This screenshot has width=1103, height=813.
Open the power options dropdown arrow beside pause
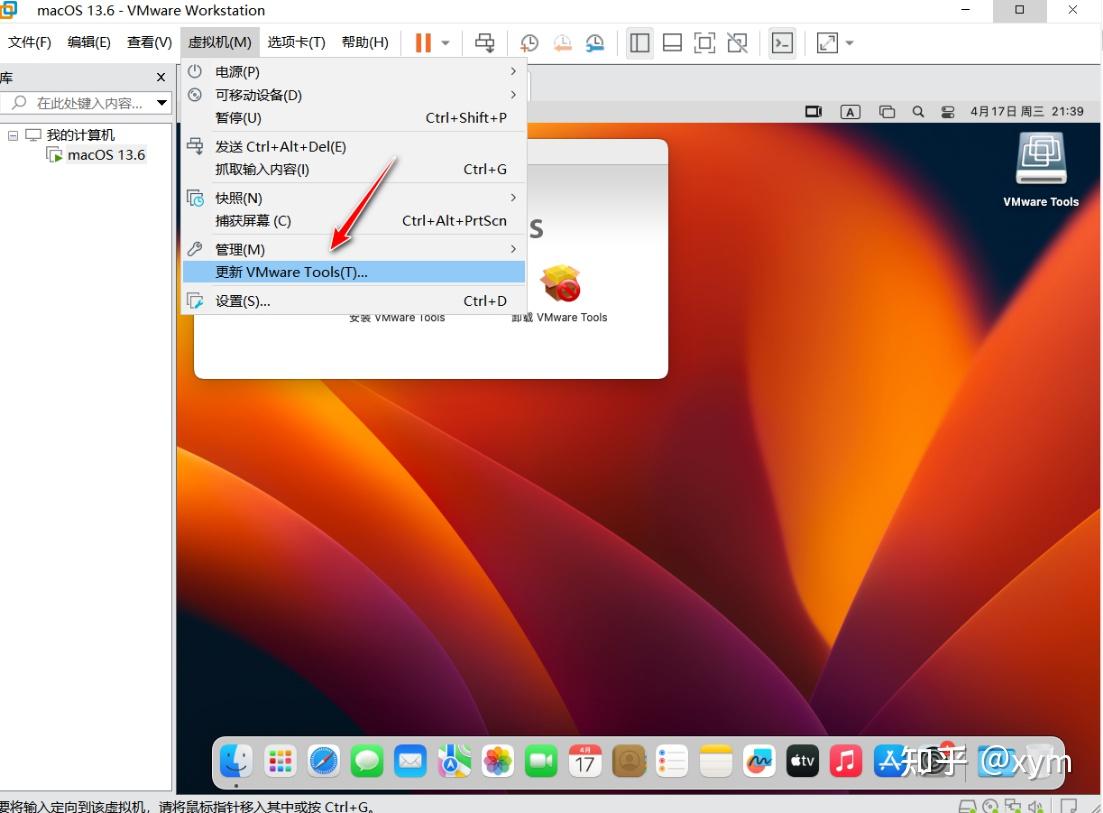(x=445, y=43)
